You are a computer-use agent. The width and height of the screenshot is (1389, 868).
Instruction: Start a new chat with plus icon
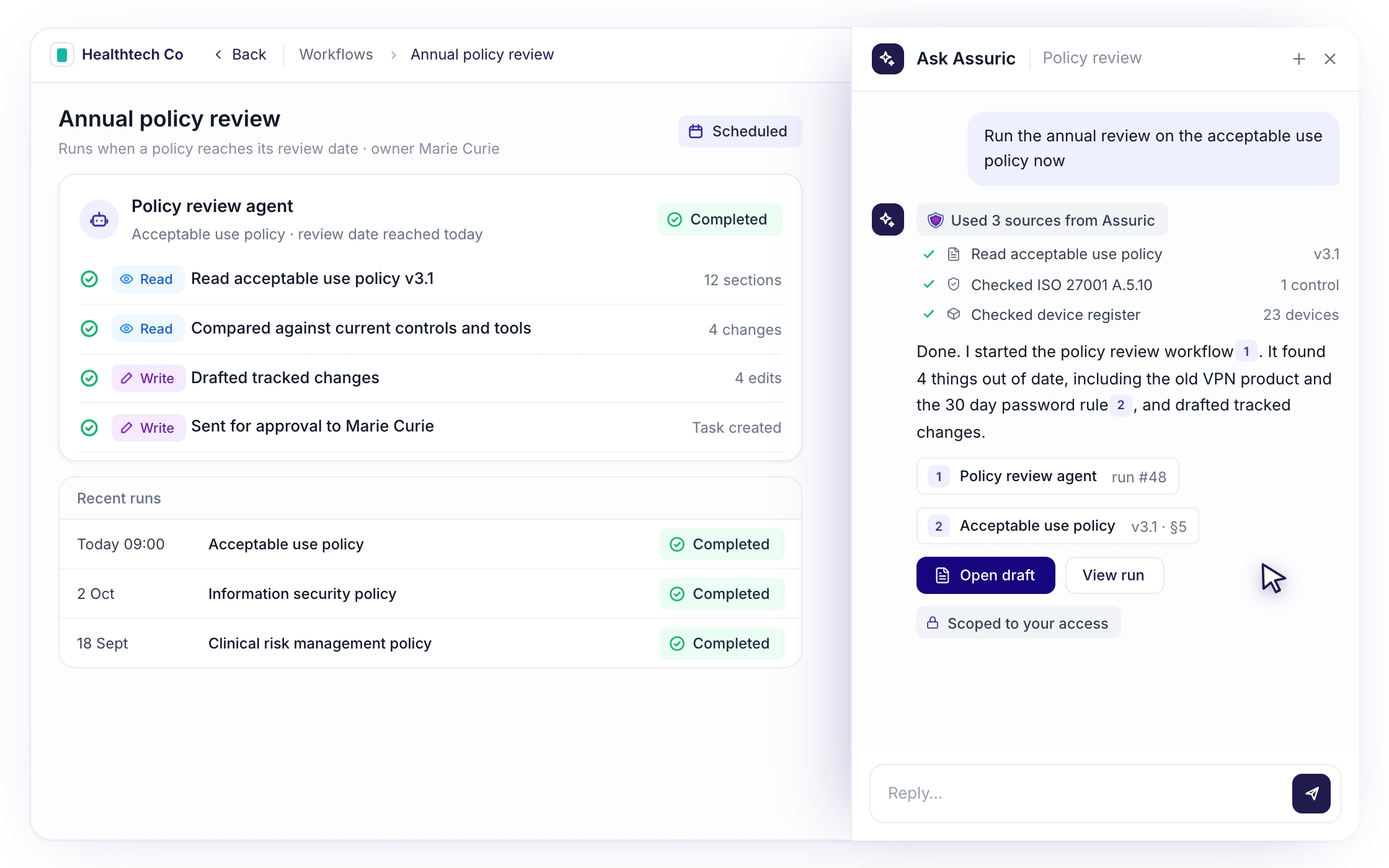click(x=1298, y=59)
